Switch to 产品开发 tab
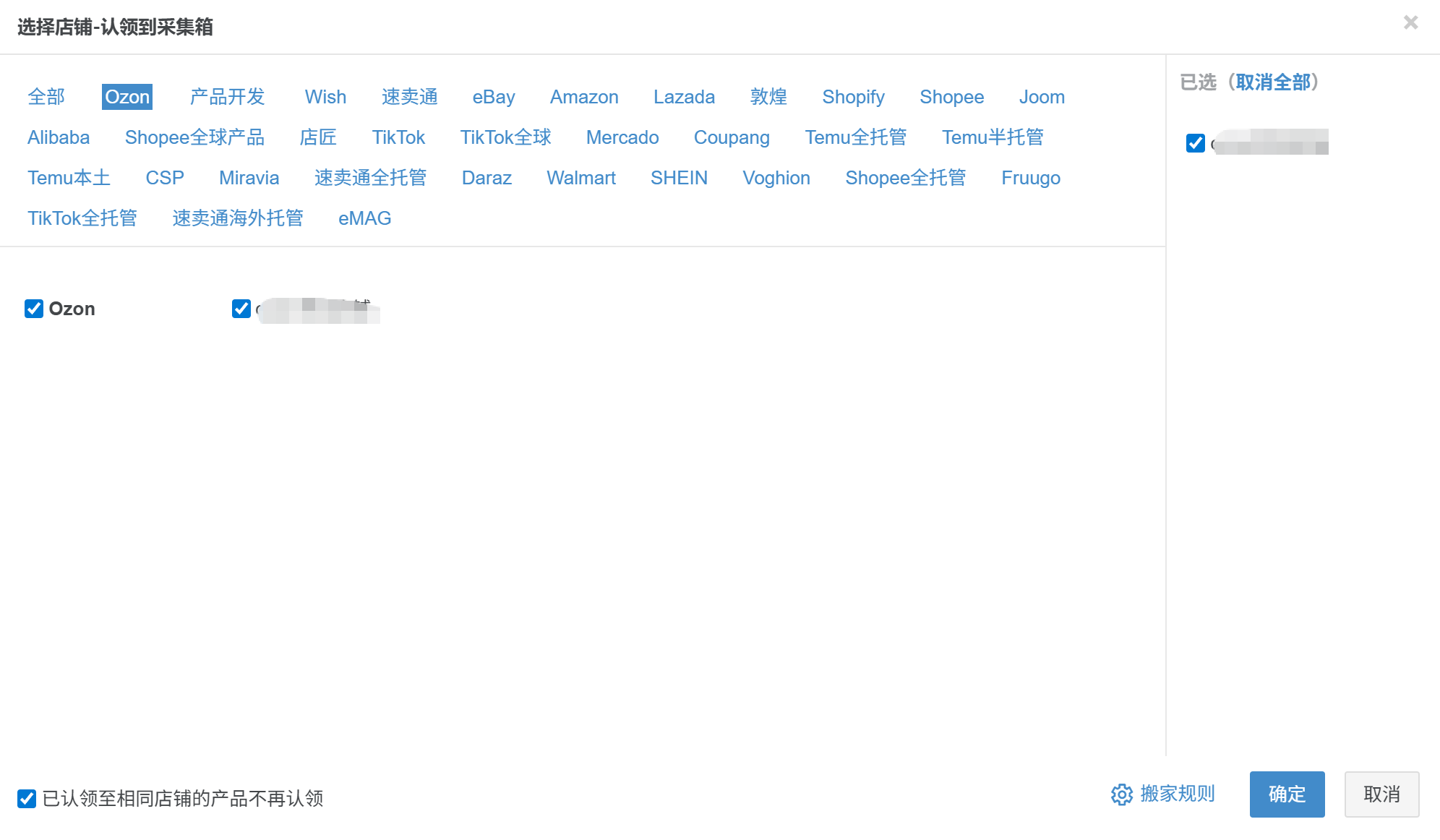Image resolution: width=1440 pixels, height=840 pixels. 228,97
